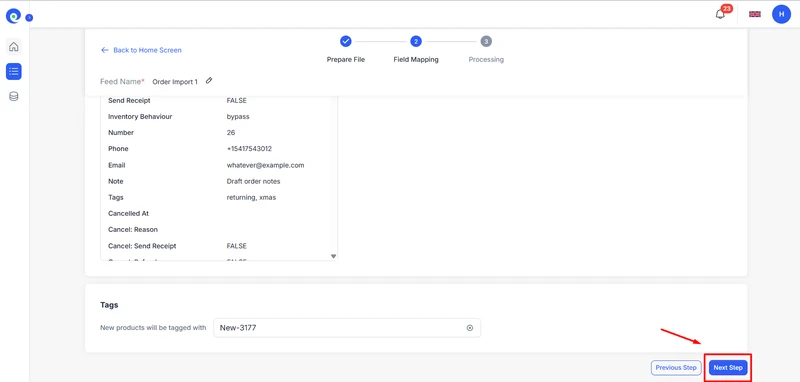
Task: Open user avatar H menu
Action: coord(781,14)
